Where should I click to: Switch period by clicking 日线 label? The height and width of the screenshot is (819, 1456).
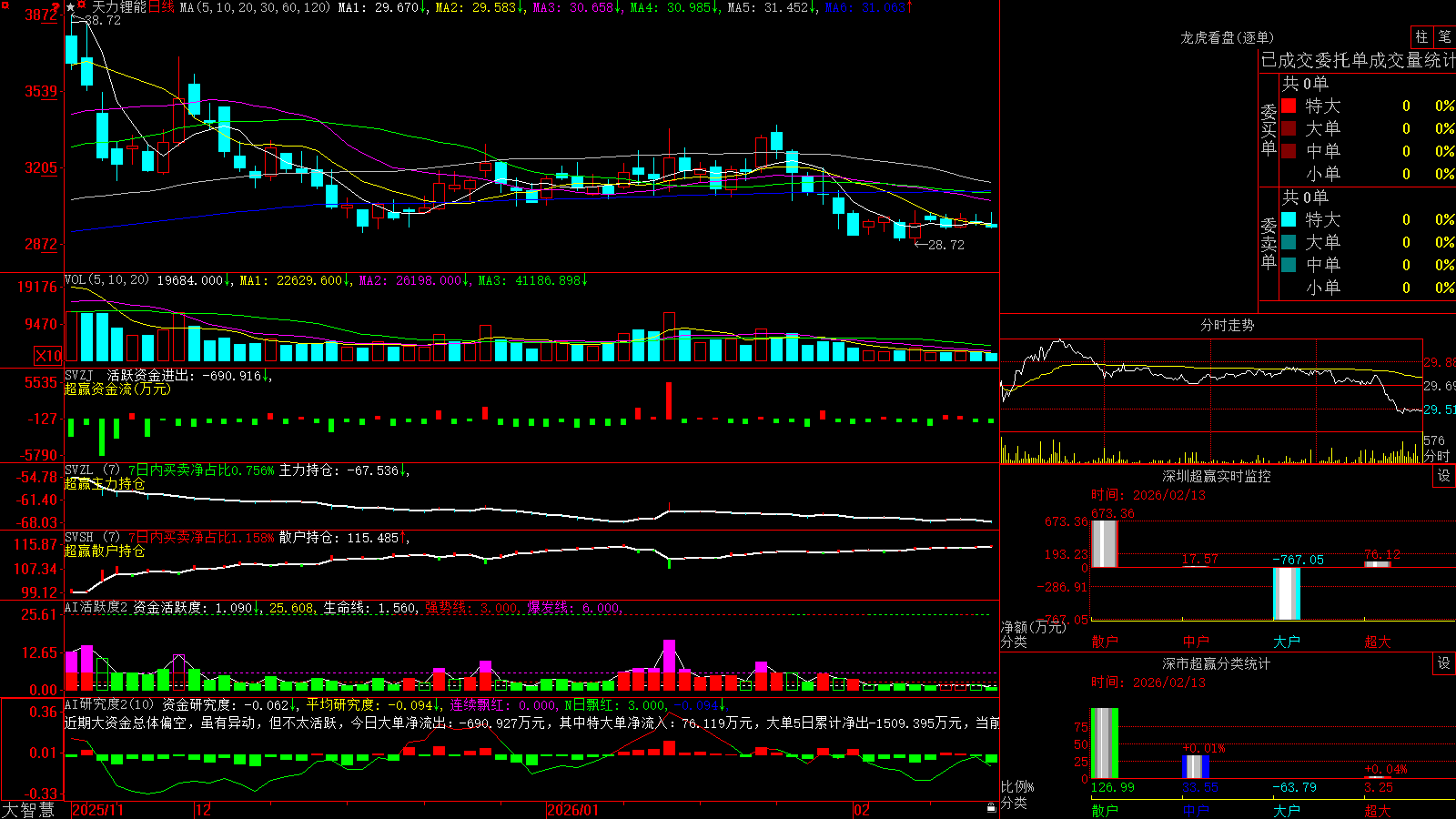coord(160,7)
